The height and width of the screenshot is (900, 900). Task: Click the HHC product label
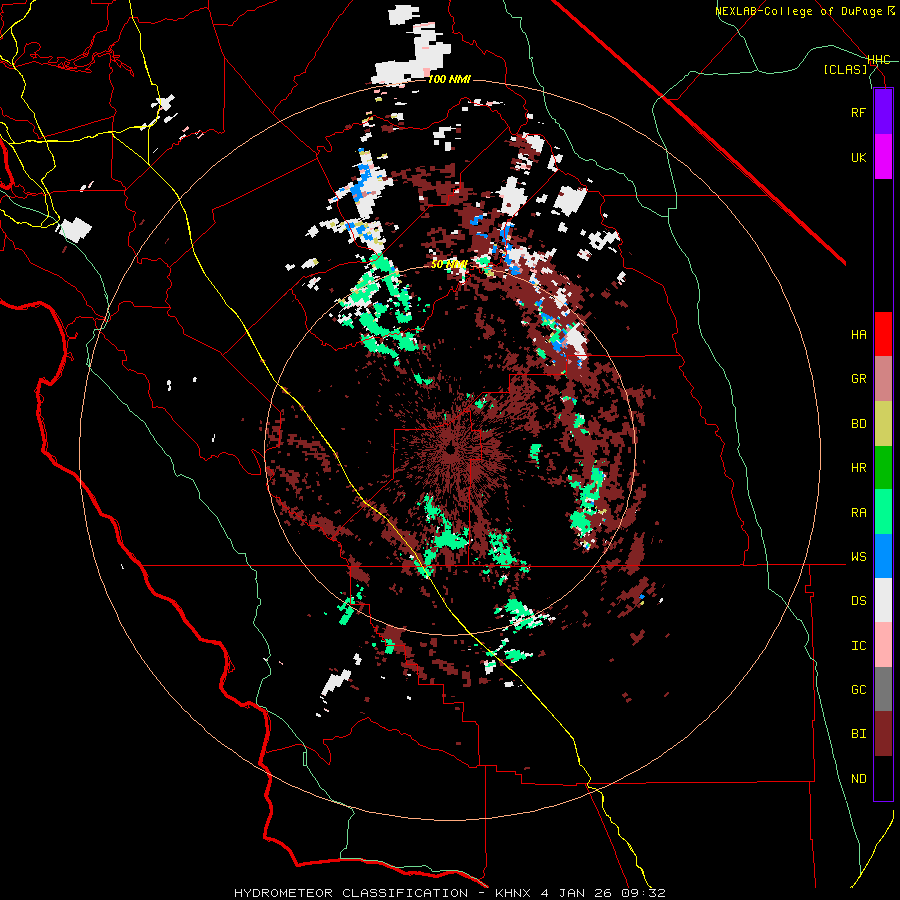click(x=878, y=60)
